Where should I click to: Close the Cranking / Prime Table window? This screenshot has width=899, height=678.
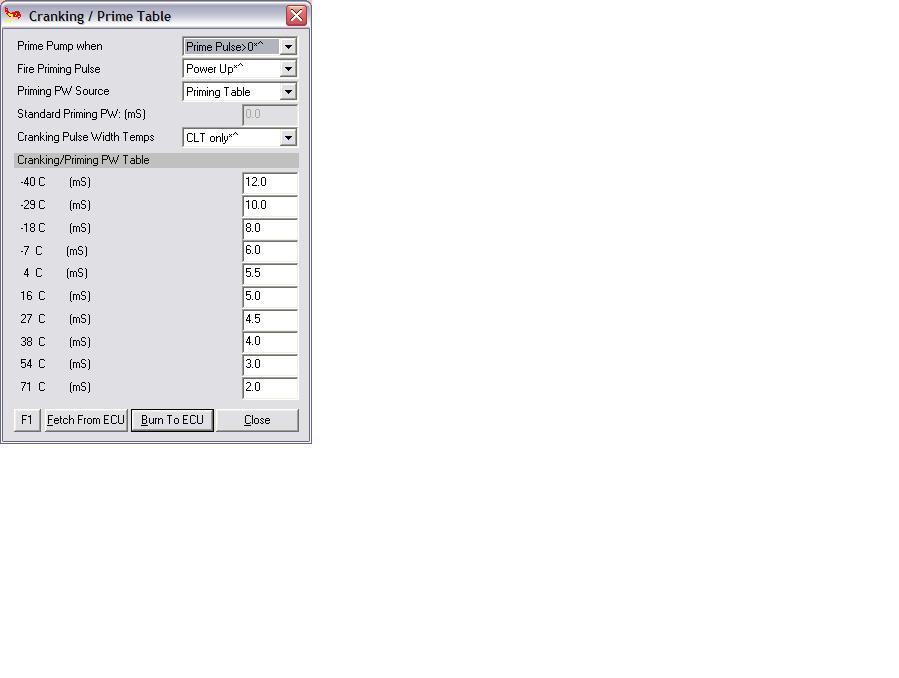pos(296,15)
